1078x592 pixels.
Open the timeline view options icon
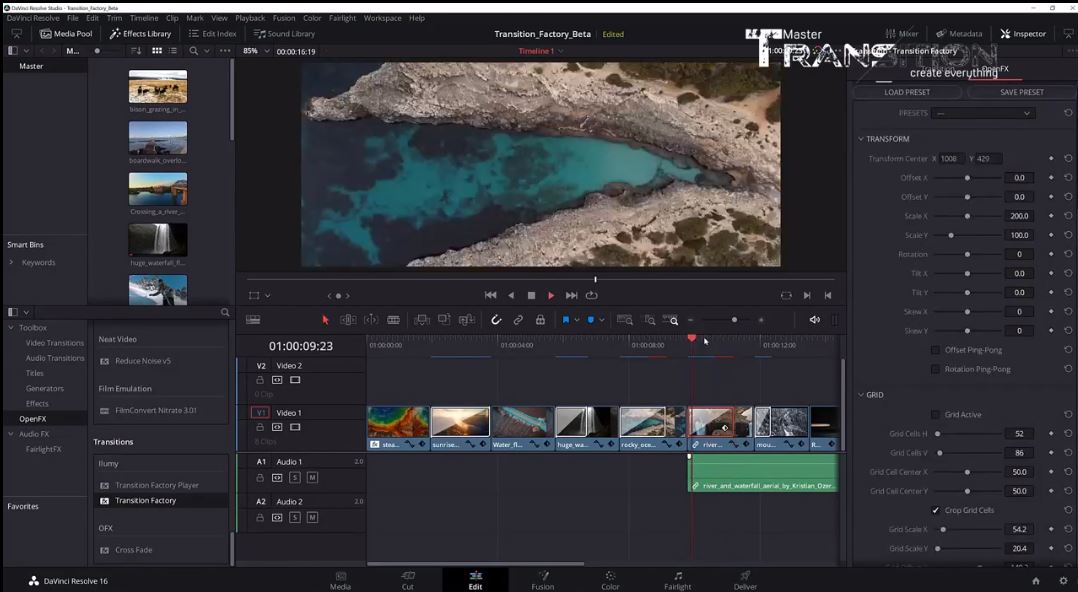coord(253,320)
